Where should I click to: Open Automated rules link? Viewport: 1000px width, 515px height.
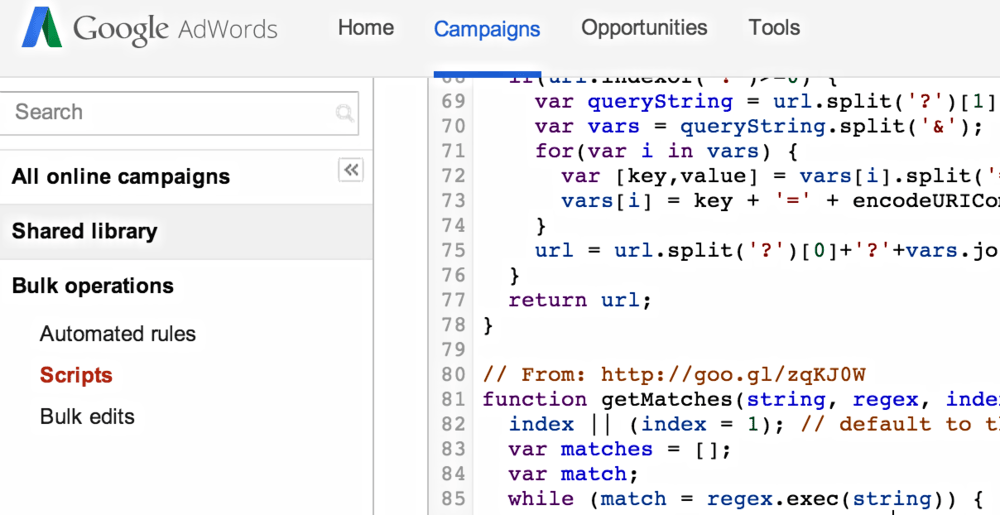(118, 334)
